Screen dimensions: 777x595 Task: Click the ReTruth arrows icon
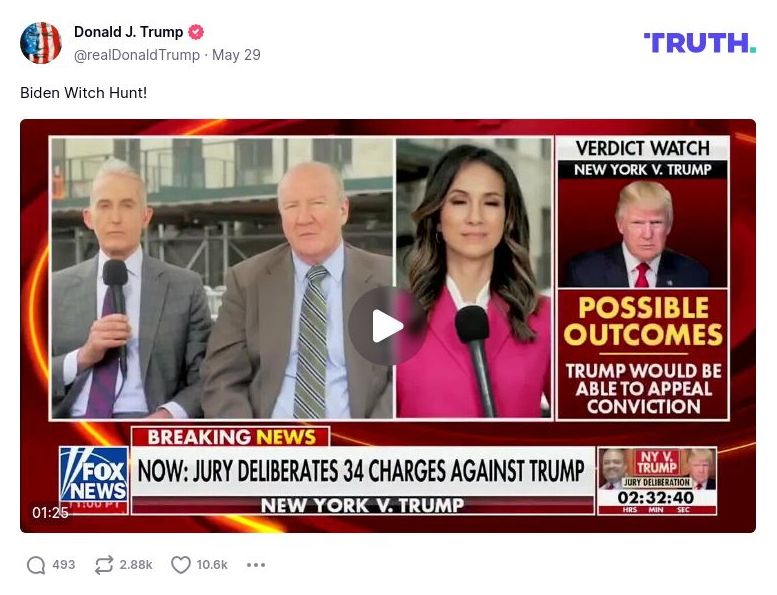point(104,565)
